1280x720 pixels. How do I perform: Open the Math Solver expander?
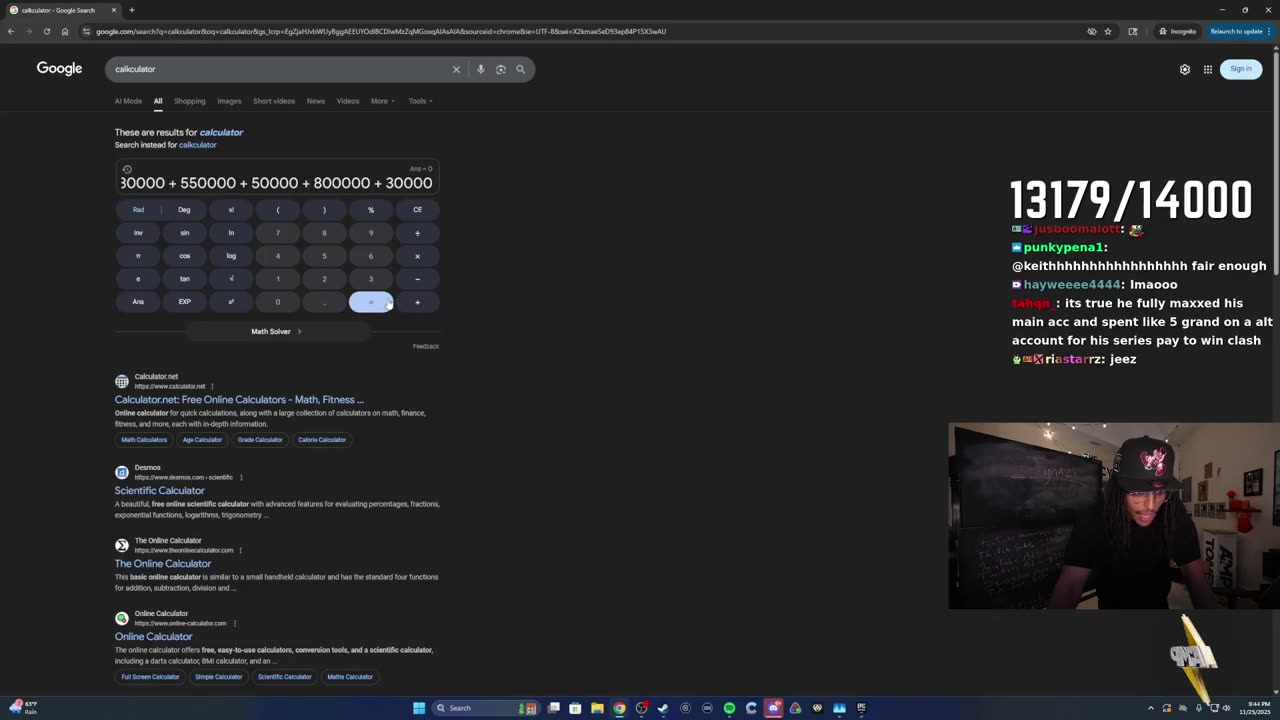pos(276,331)
